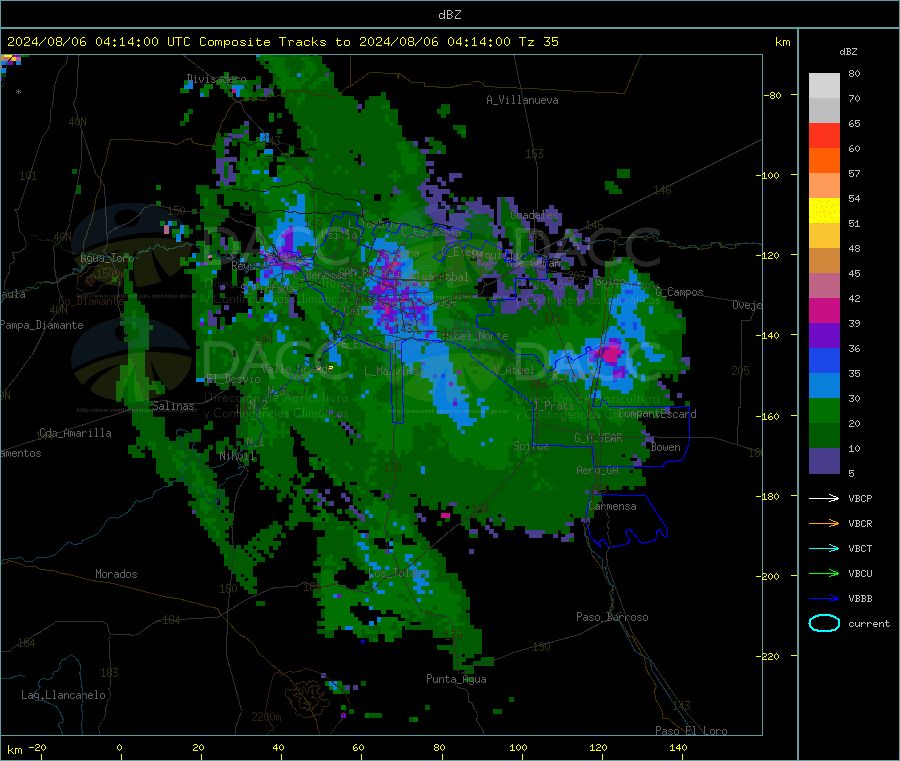Click the Aero_GH map label
Image resolution: width=900 pixels, height=761 pixels.
[x=598, y=470]
